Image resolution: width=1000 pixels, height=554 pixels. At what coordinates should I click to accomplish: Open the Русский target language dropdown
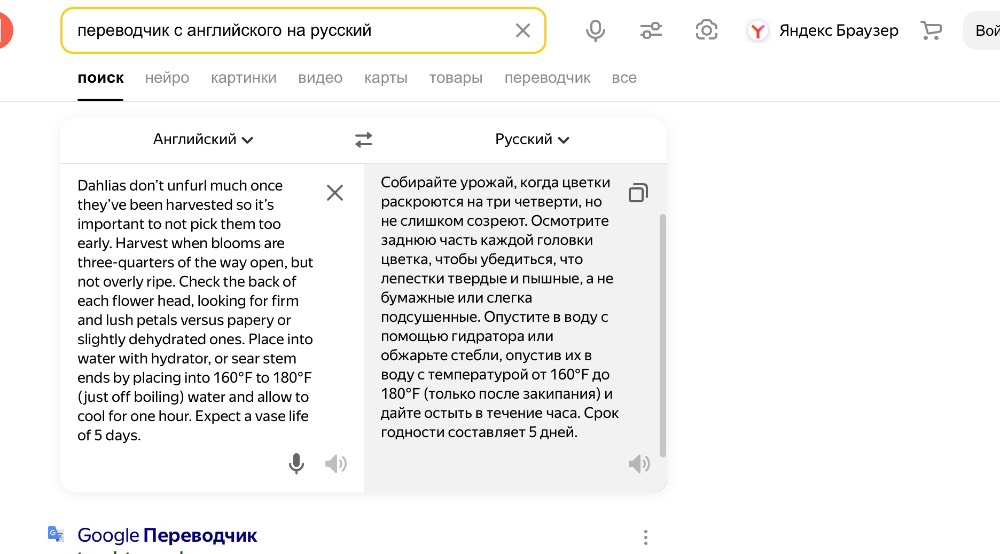pyautogui.click(x=532, y=139)
